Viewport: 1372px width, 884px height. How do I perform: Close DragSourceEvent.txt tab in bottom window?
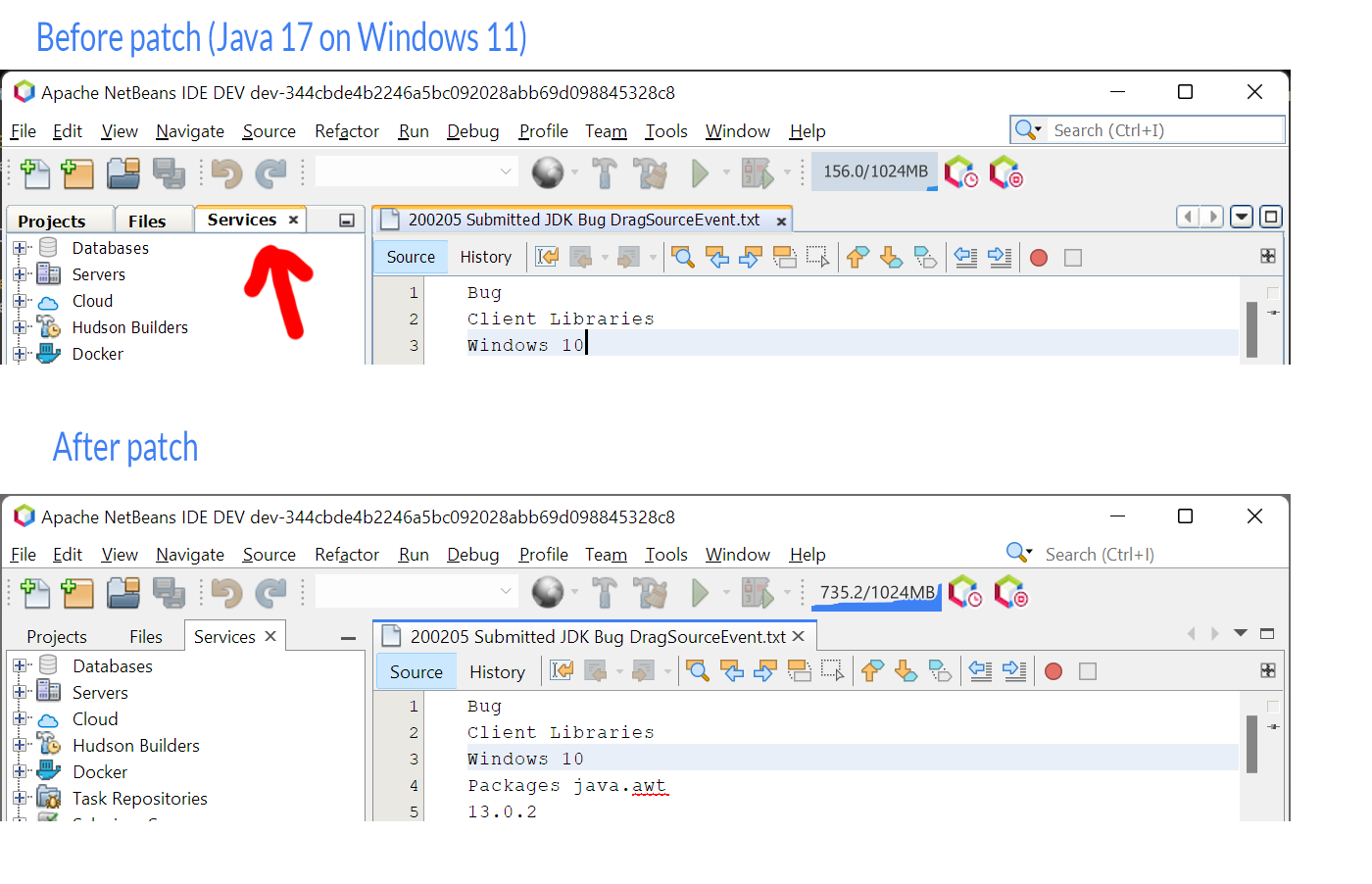pyautogui.click(x=799, y=636)
